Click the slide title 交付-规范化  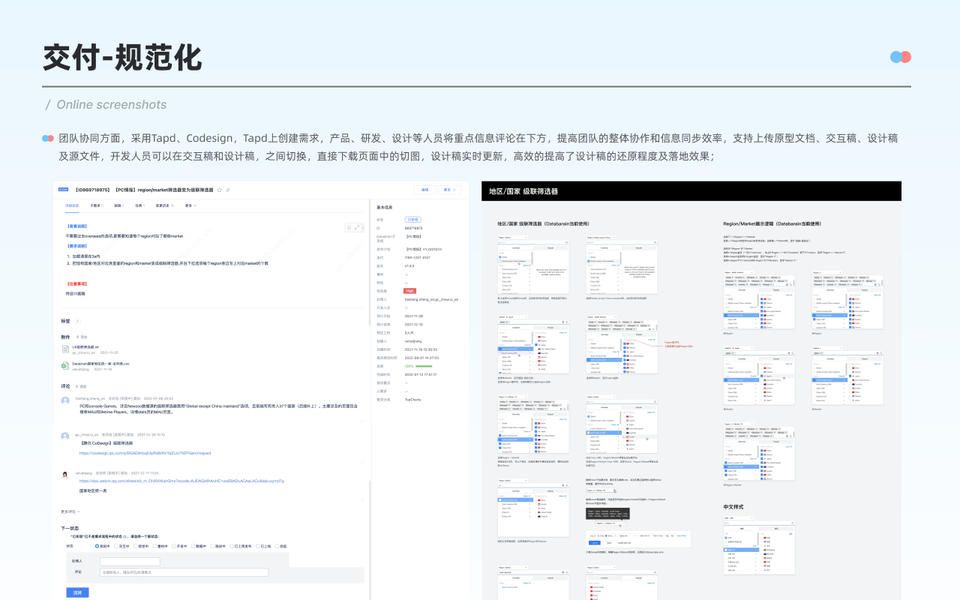(122, 58)
